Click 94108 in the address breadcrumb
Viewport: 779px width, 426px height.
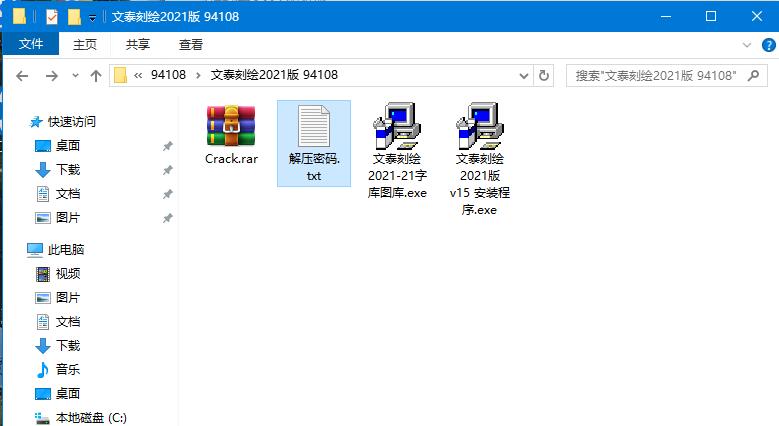click(x=168, y=75)
